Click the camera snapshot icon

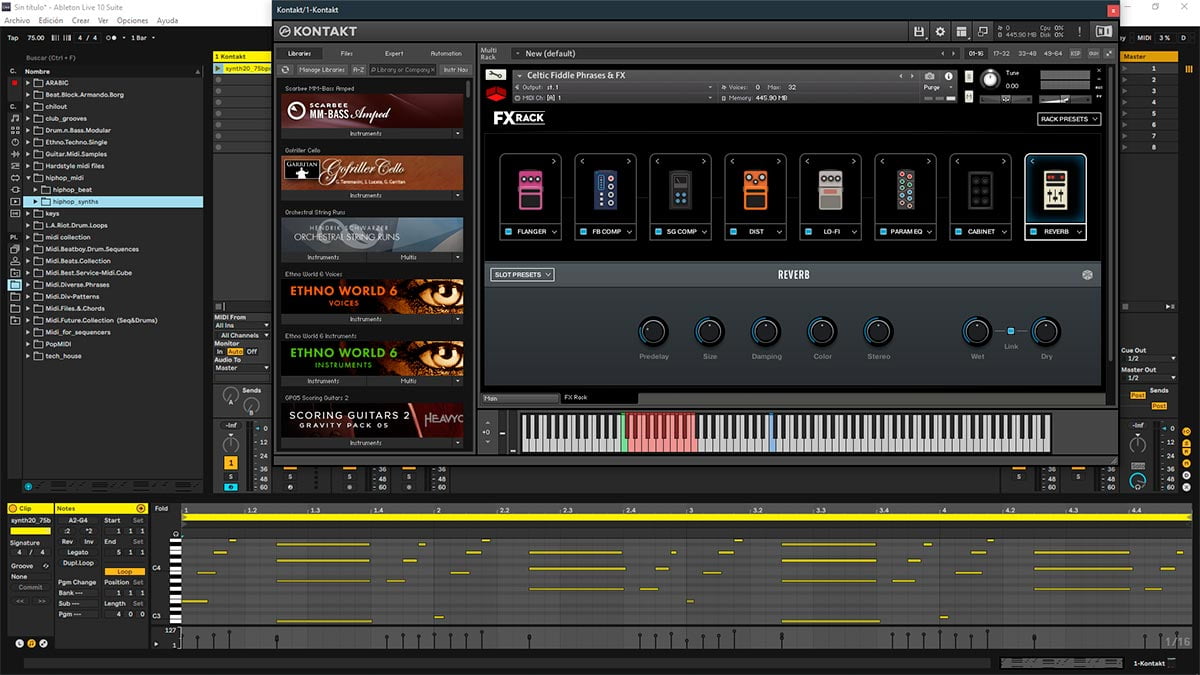click(930, 76)
